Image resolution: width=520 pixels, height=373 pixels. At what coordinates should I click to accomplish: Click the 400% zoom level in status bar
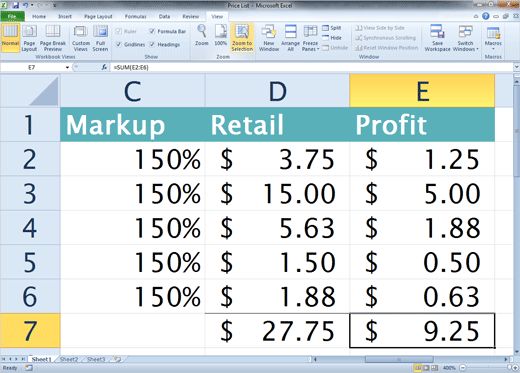click(449, 368)
